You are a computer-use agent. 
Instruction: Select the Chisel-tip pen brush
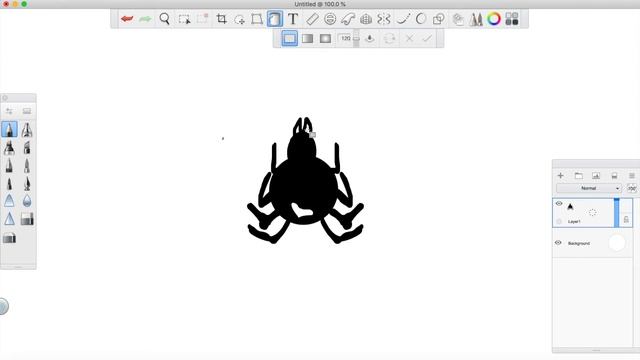click(x=27, y=147)
